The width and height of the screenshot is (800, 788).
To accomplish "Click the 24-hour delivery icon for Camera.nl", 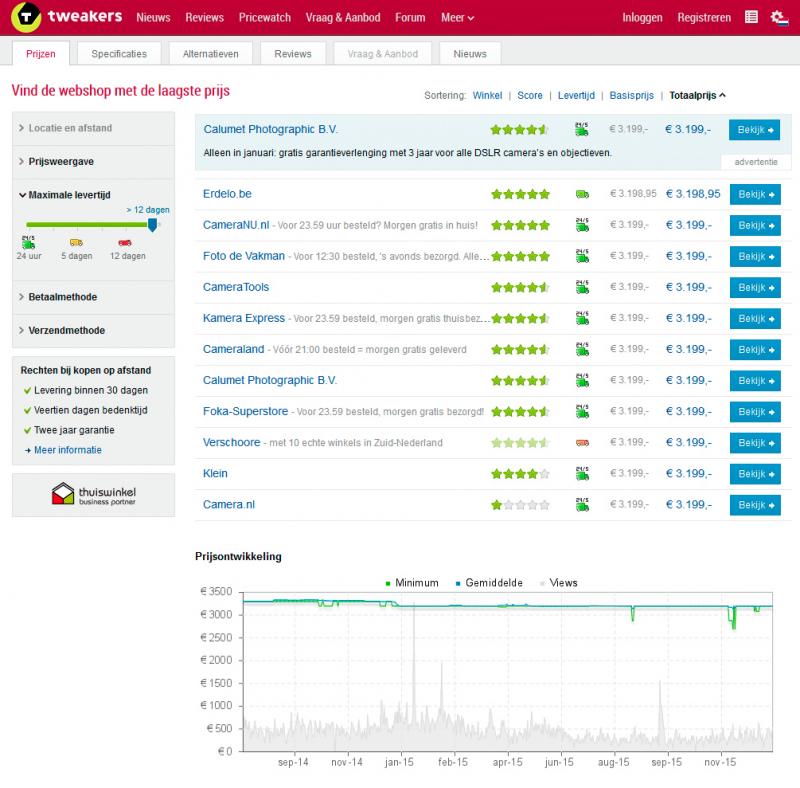I will tap(582, 504).
